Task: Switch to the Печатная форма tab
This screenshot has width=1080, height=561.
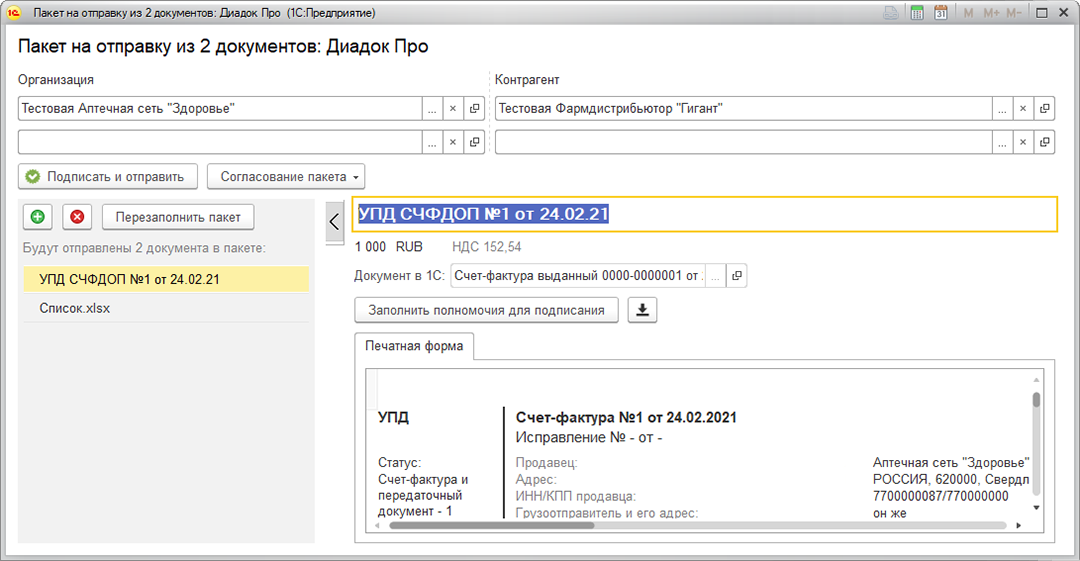Action: [x=414, y=347]
